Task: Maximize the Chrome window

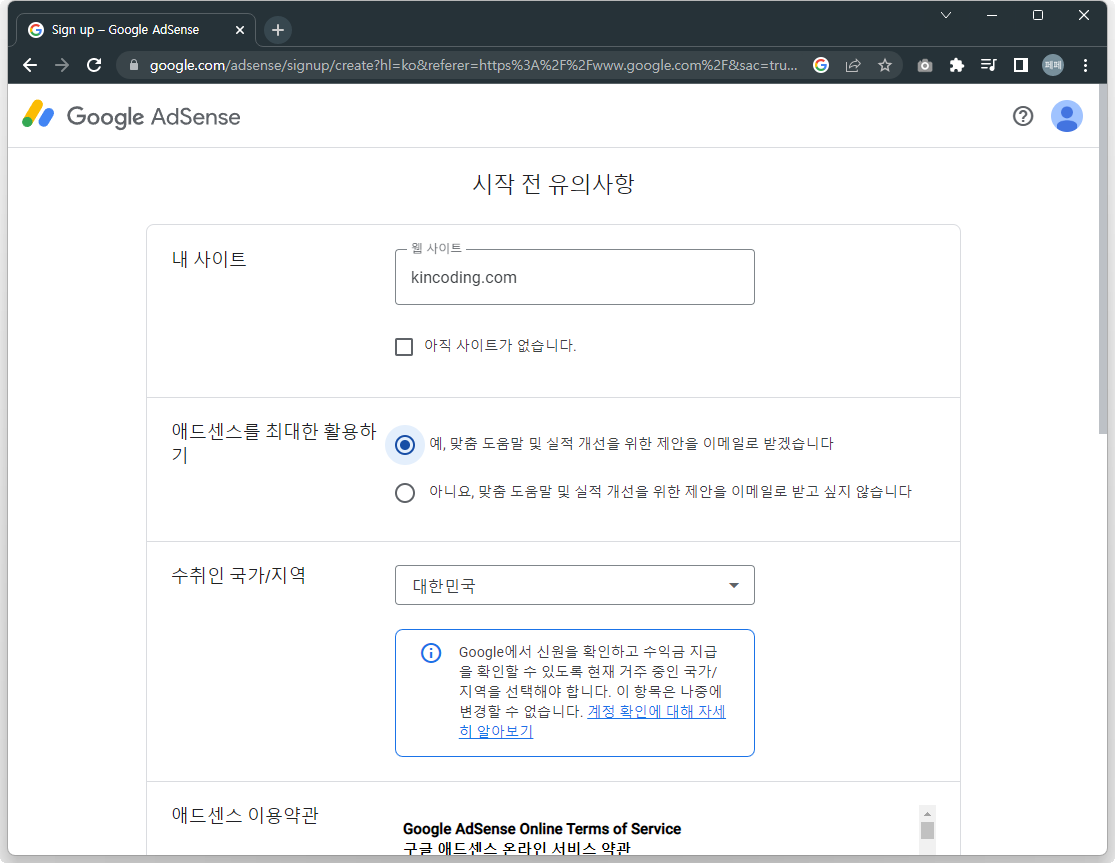Action: pos(1037,15)
